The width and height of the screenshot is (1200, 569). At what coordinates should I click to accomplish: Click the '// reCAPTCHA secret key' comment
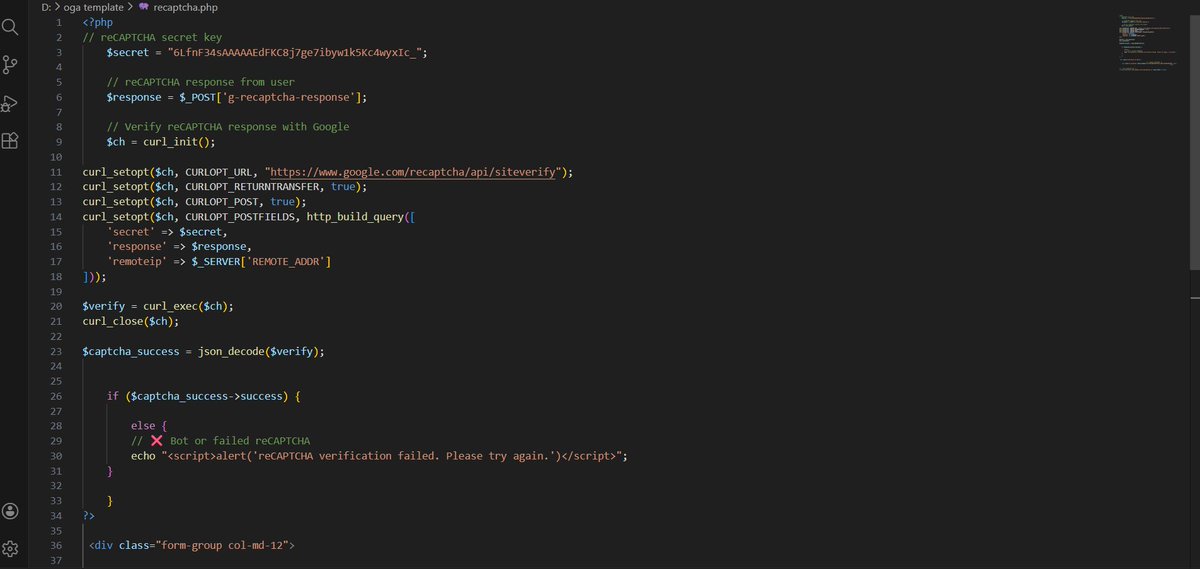point(152,37)
